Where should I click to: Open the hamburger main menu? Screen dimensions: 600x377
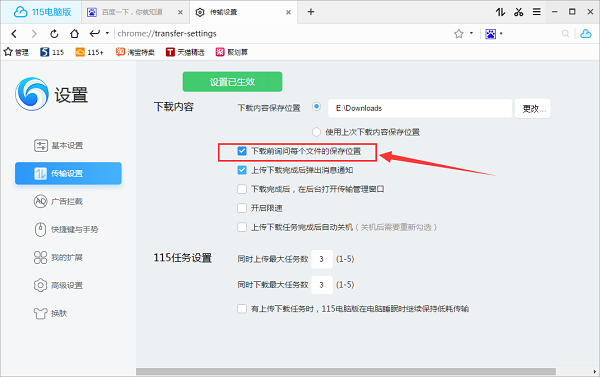tap(537, 12)
